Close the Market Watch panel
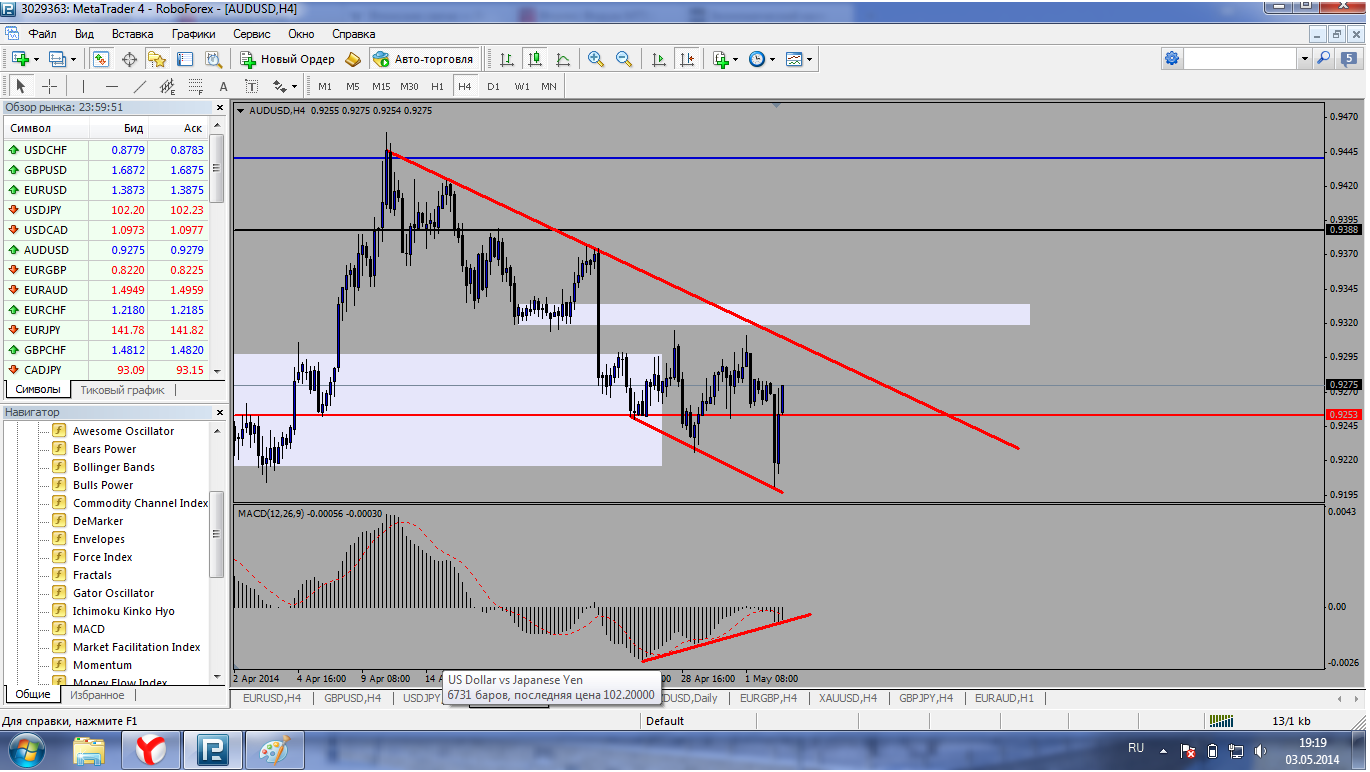 tap(220, 107)
